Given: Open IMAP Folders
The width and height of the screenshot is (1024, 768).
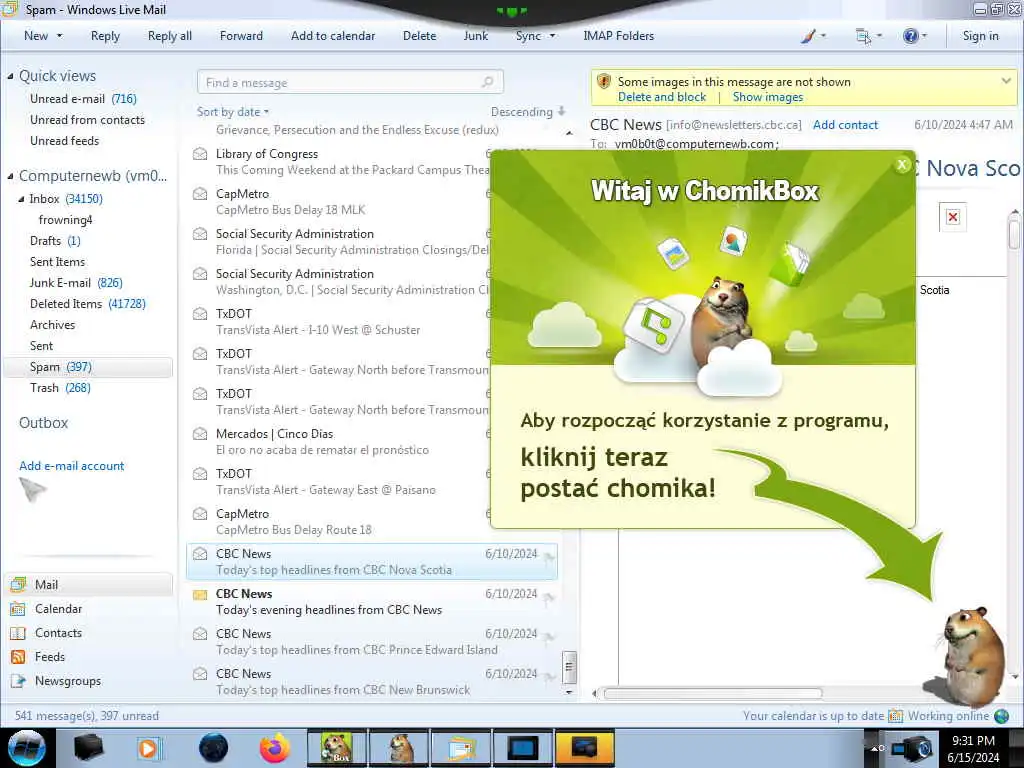Looking at the screenshot, I should tap(618, 36).
